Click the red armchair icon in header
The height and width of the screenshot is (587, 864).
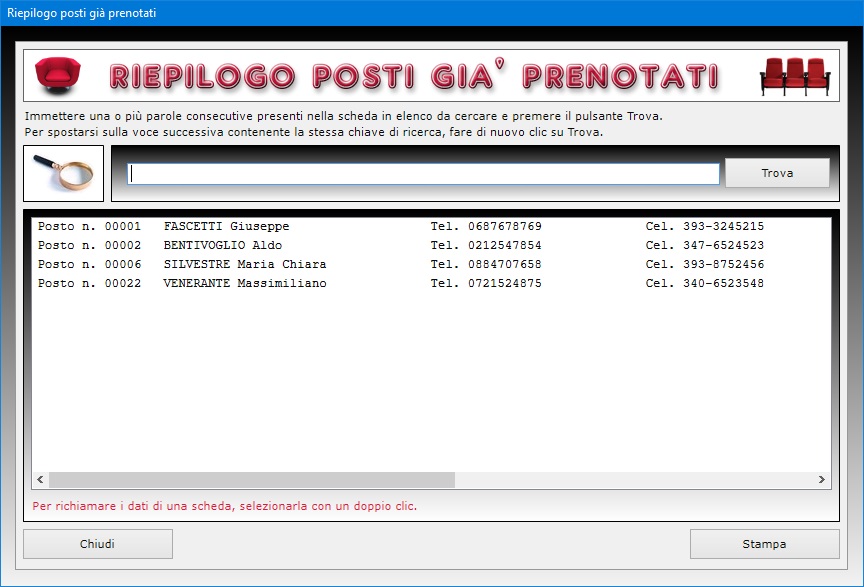click(x=57, y=75)
